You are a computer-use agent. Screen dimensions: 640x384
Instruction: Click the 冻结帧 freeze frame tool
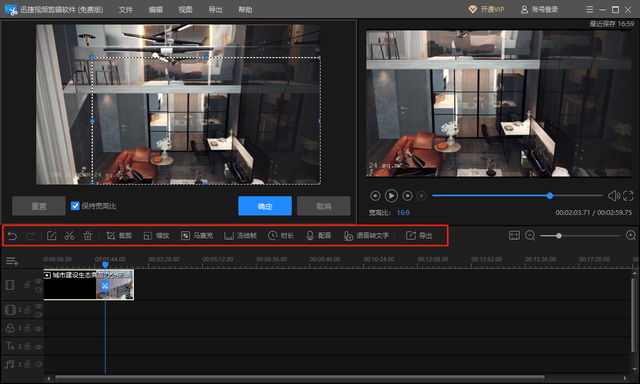tap(240, 235)
